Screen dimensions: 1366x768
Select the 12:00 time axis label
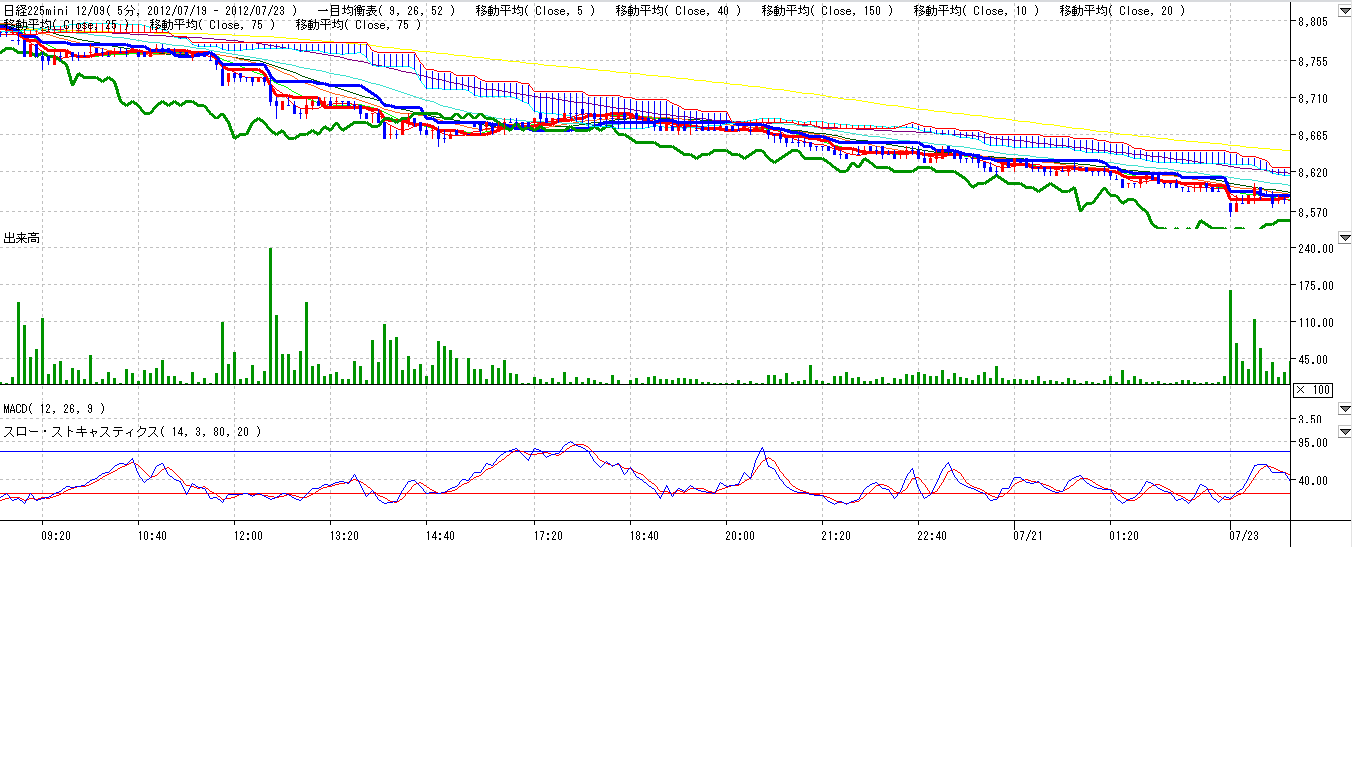247,536
